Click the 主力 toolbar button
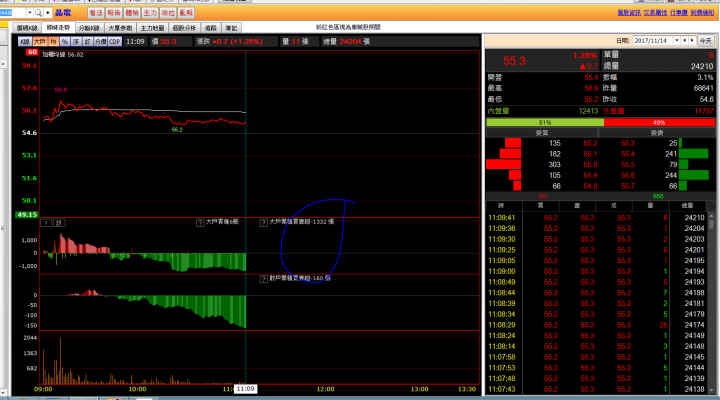Viewport: 720px width, 400px height. pos(150,13)
